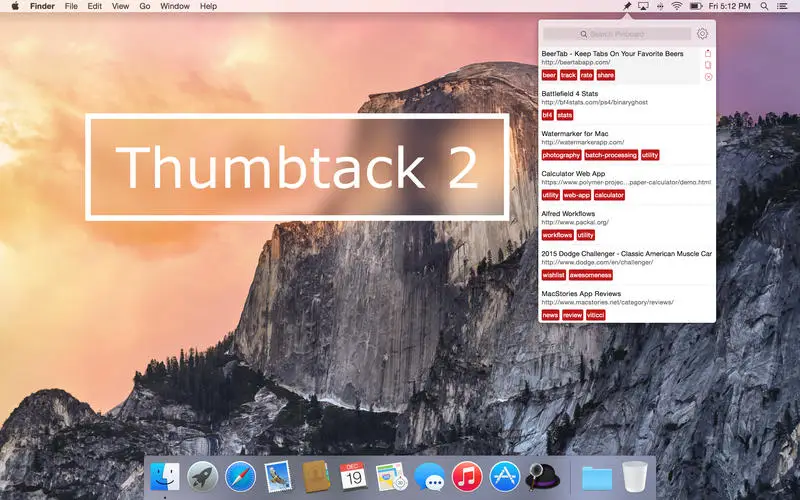This screenshot has height=500, width=800.
Task: Open the Go menu
Action: pos(145,6)
